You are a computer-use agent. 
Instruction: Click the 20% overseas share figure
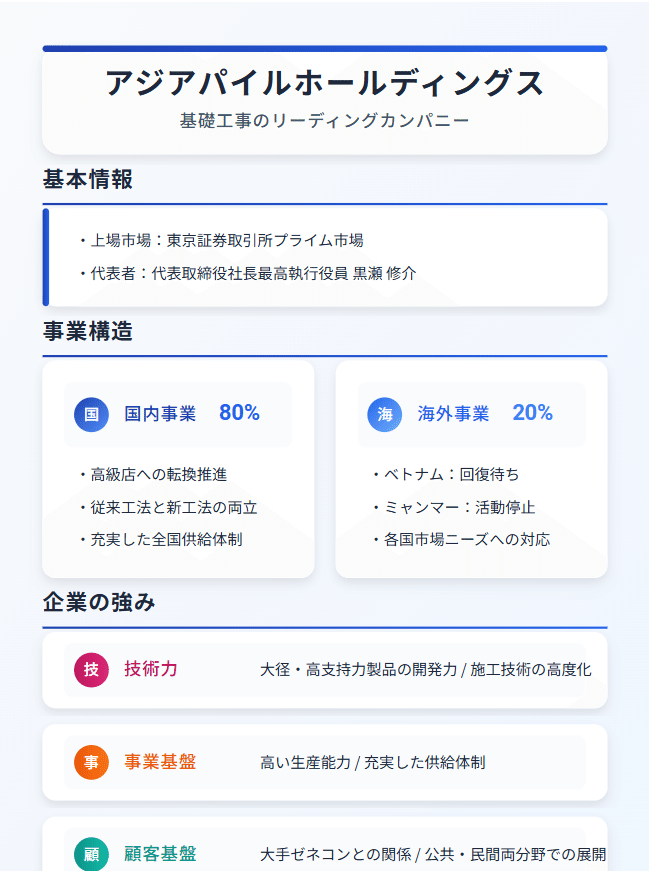pos(532,413)
